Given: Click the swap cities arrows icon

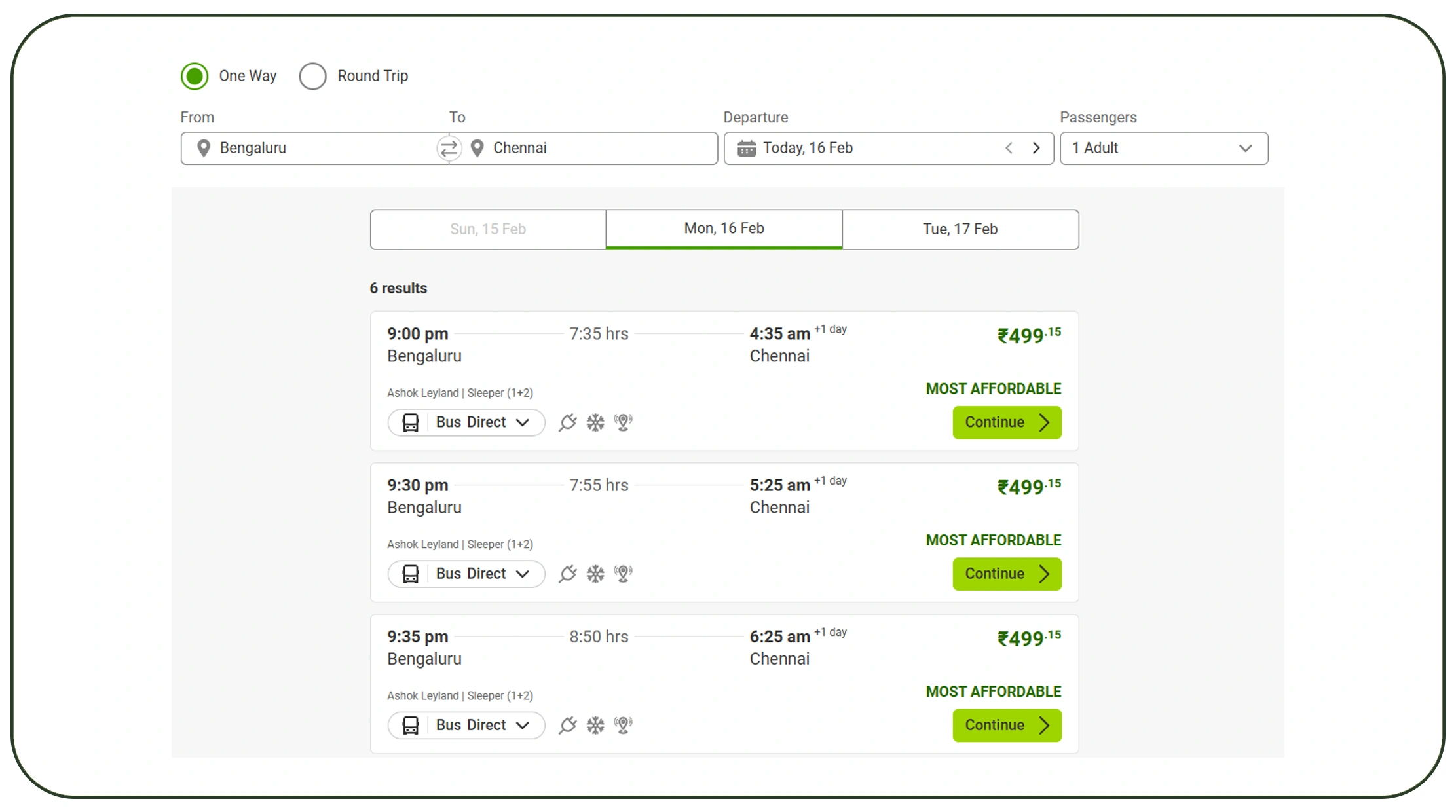Looking at the screenshot, I should pos(449,148).
